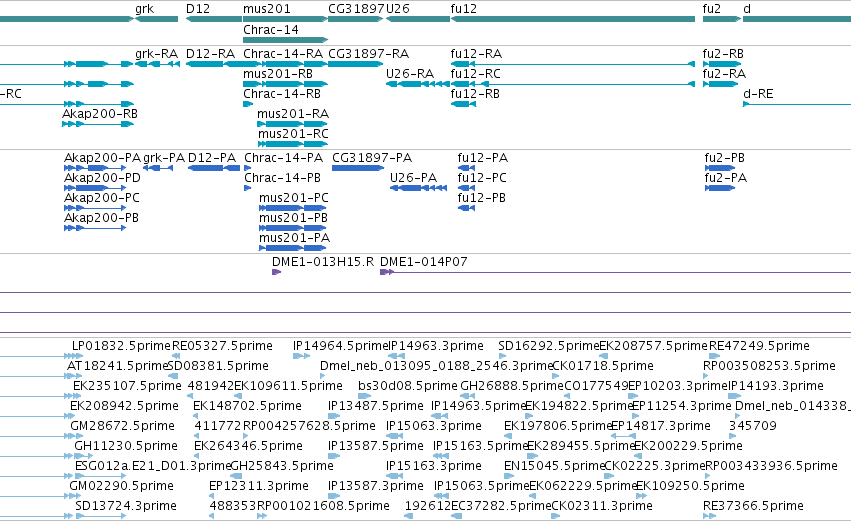The height and width of the screenshot is (521, 851).
Task: Select protein D12-PA
Action: point(212,158)
